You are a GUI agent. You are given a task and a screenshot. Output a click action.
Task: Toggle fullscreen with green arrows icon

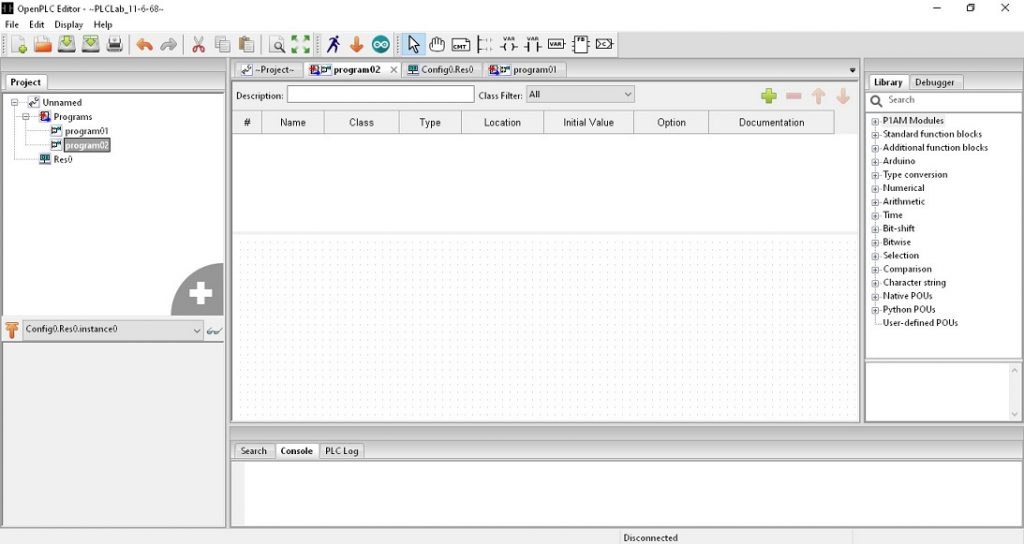(x=300, y=44)
